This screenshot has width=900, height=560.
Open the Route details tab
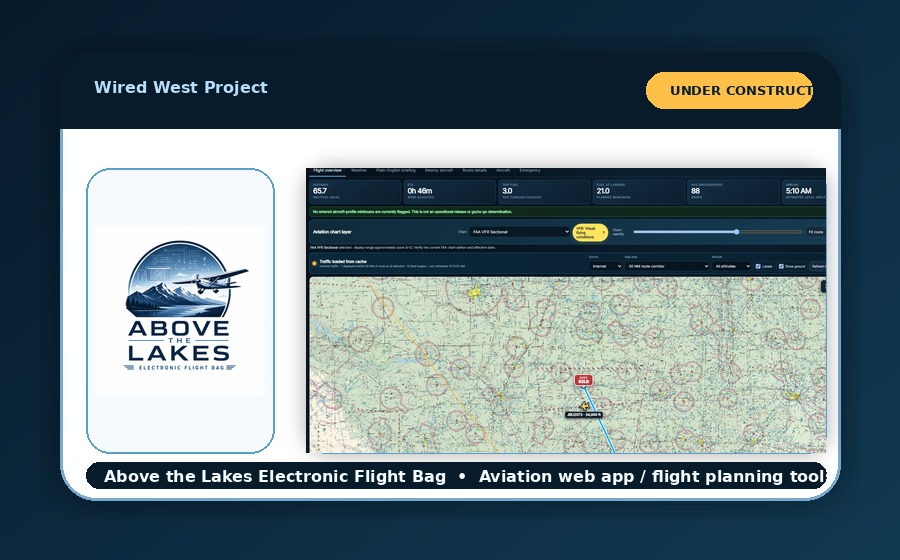click(475, 170)
